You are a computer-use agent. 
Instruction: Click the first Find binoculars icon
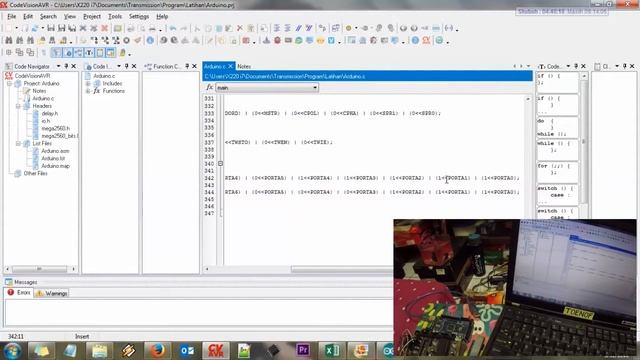click(9, 40)
